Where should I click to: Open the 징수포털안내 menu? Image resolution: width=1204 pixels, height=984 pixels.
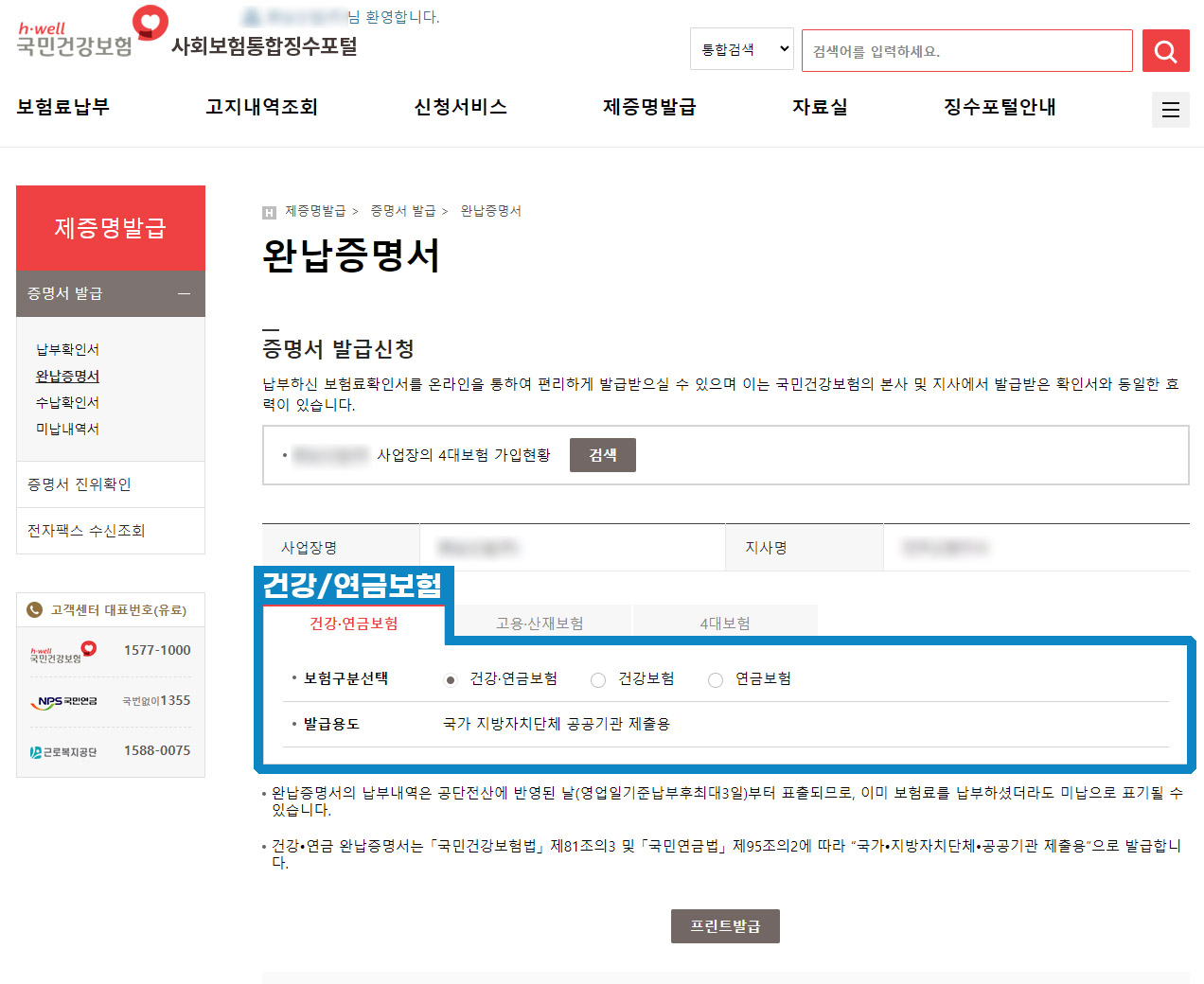(1000, 107)
